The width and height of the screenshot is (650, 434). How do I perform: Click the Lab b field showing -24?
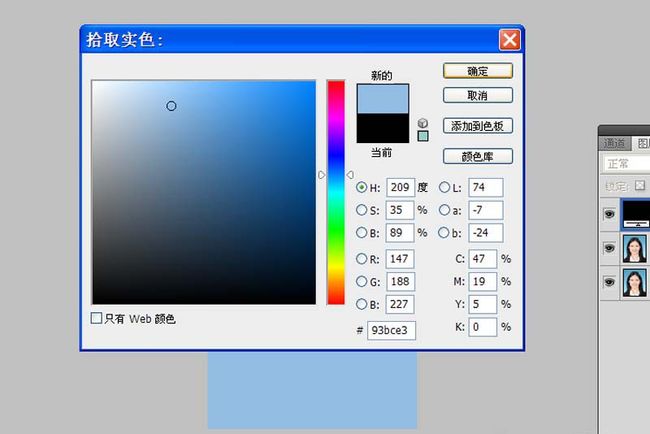pos(486,233)
